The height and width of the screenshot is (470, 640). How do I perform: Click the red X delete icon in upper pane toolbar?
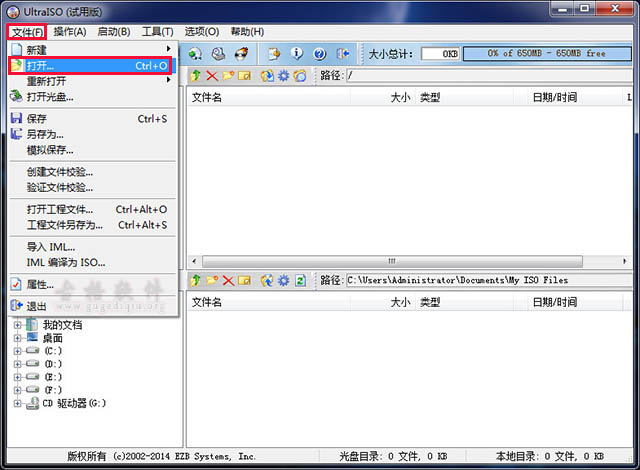[x=211, y=75]
